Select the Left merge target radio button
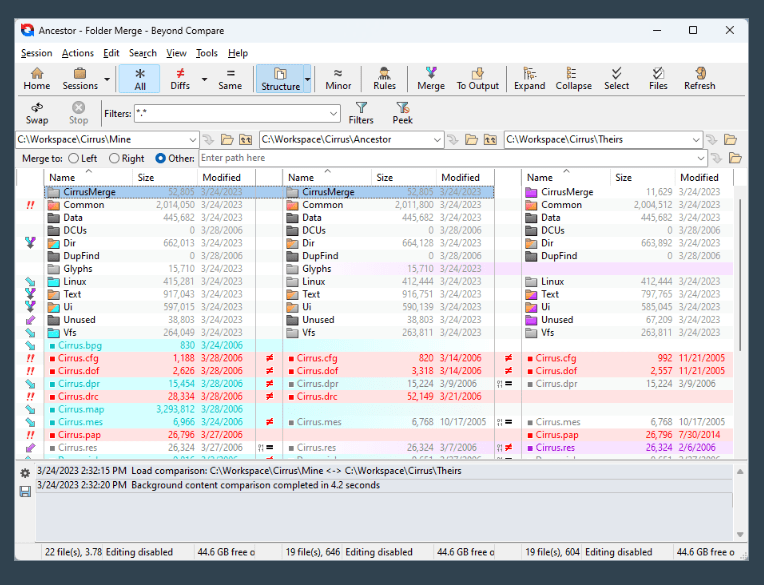This screenshot has height=585, width=764. coord(73,158)
